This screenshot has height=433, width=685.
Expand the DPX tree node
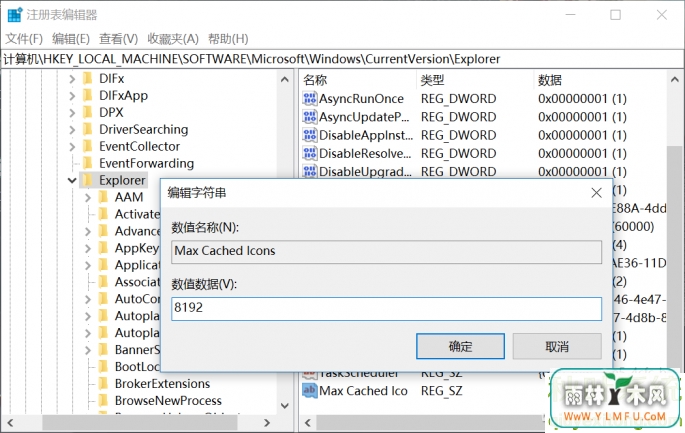coord(72,113)
